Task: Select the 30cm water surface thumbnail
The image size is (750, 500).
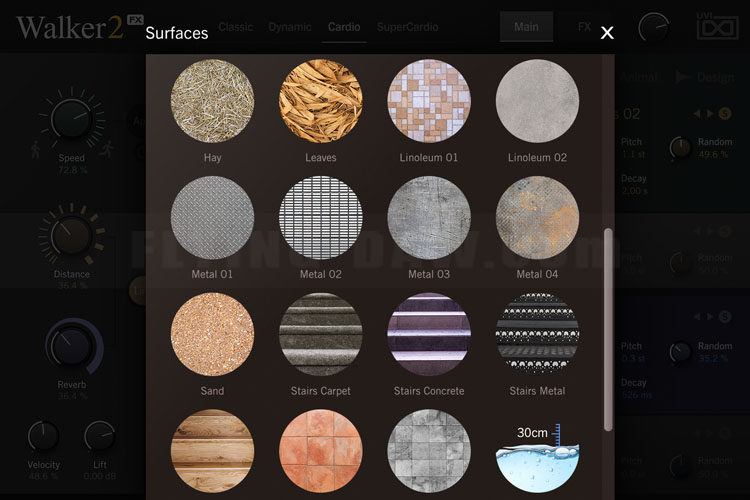Action: pos(537,457)
